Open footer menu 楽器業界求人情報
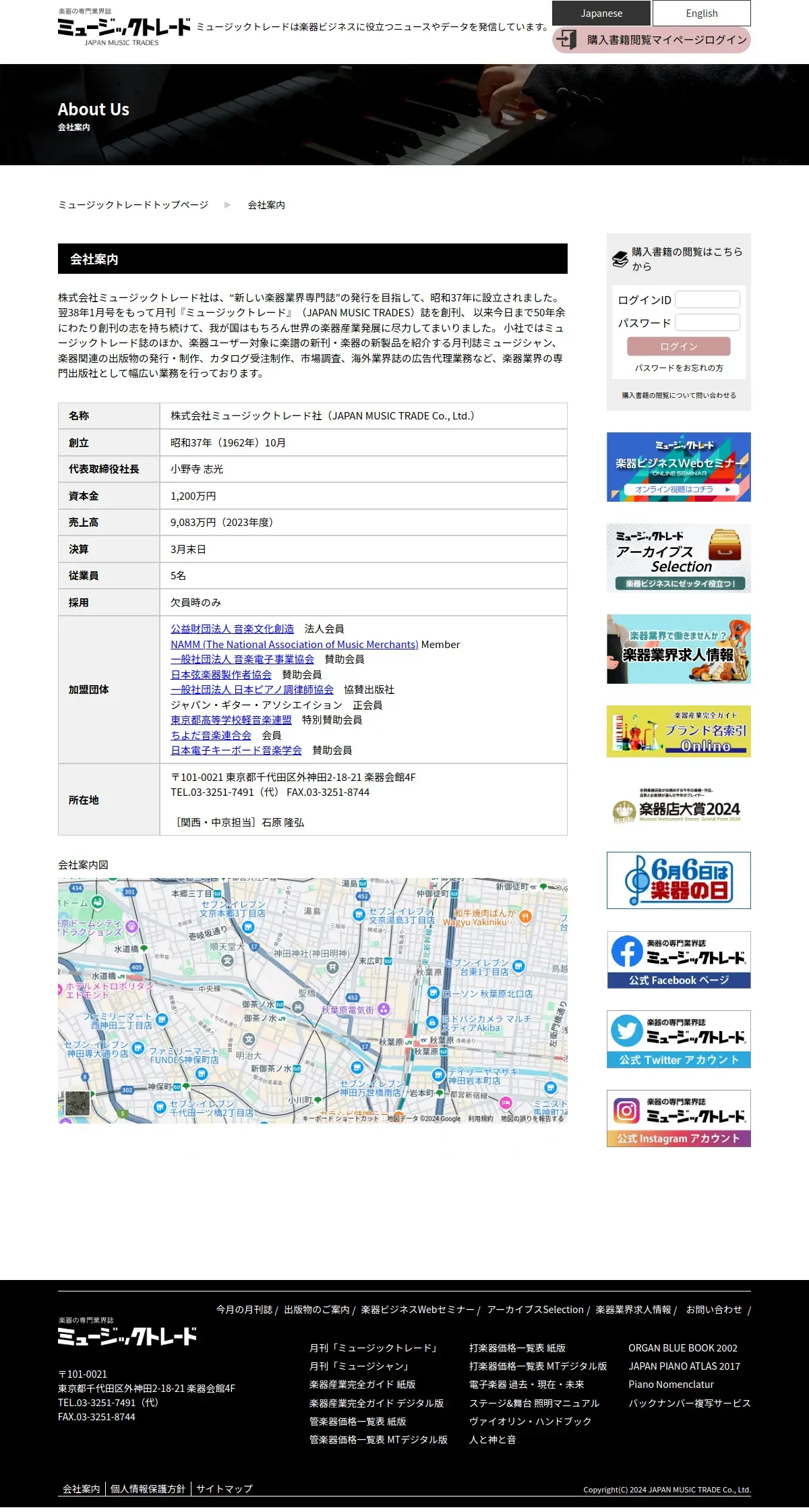809x1512 pixels. (633, 1310)
